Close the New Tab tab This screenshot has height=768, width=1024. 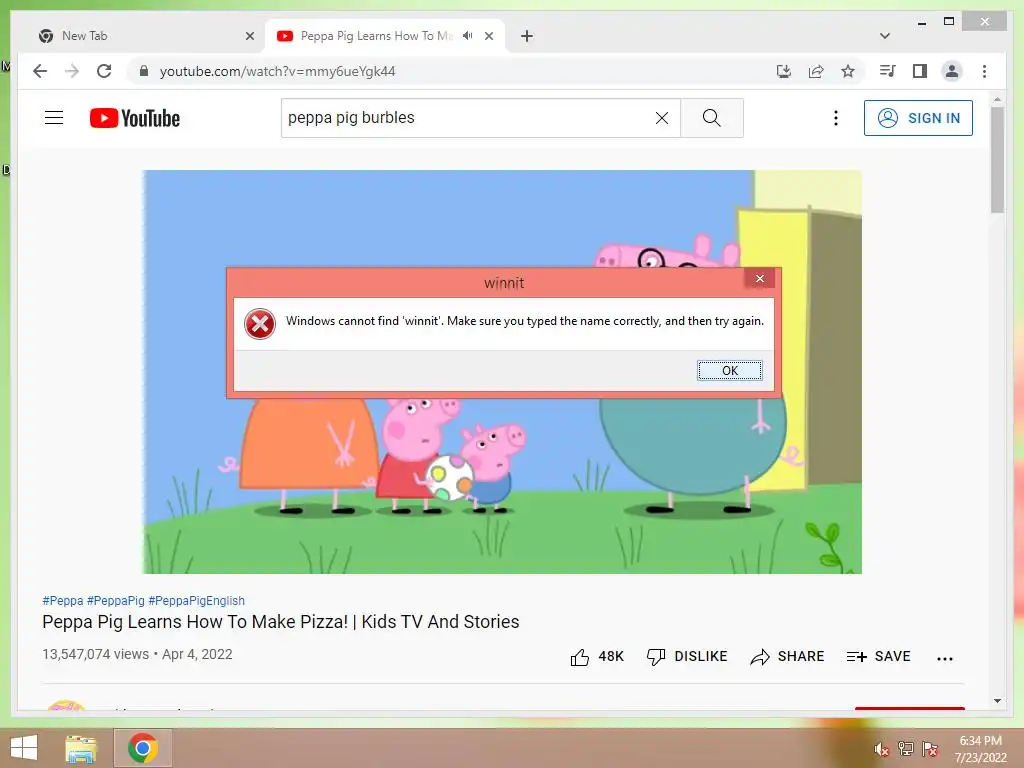(x=249, y=36)
